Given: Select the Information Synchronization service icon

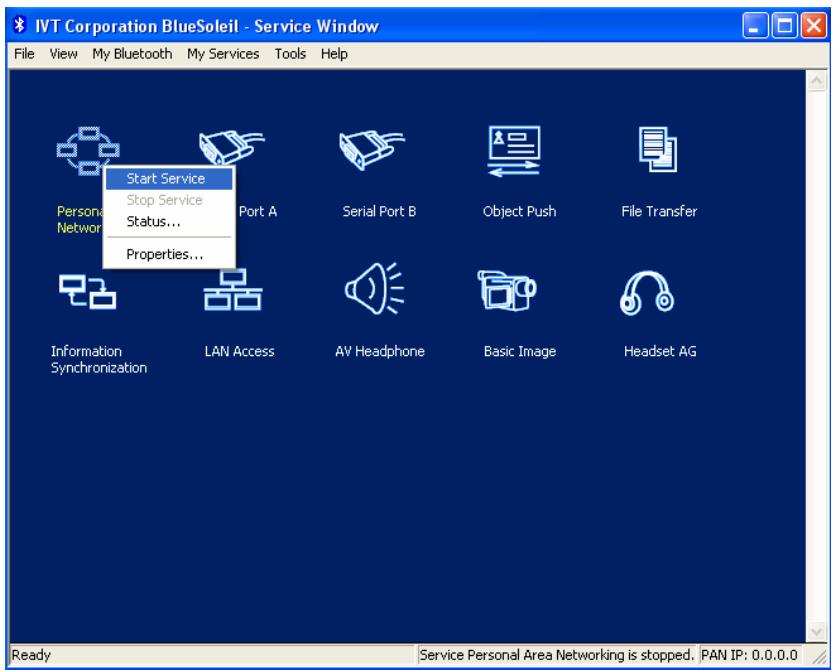Looking at the screenshot, I should click(x=88, y=291).
